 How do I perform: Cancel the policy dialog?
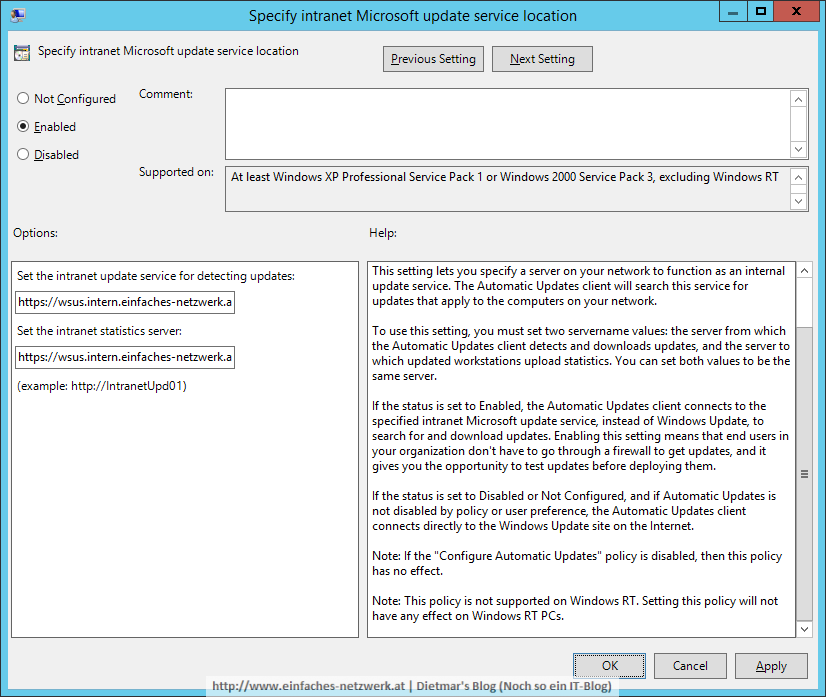(x=690, y=666)
